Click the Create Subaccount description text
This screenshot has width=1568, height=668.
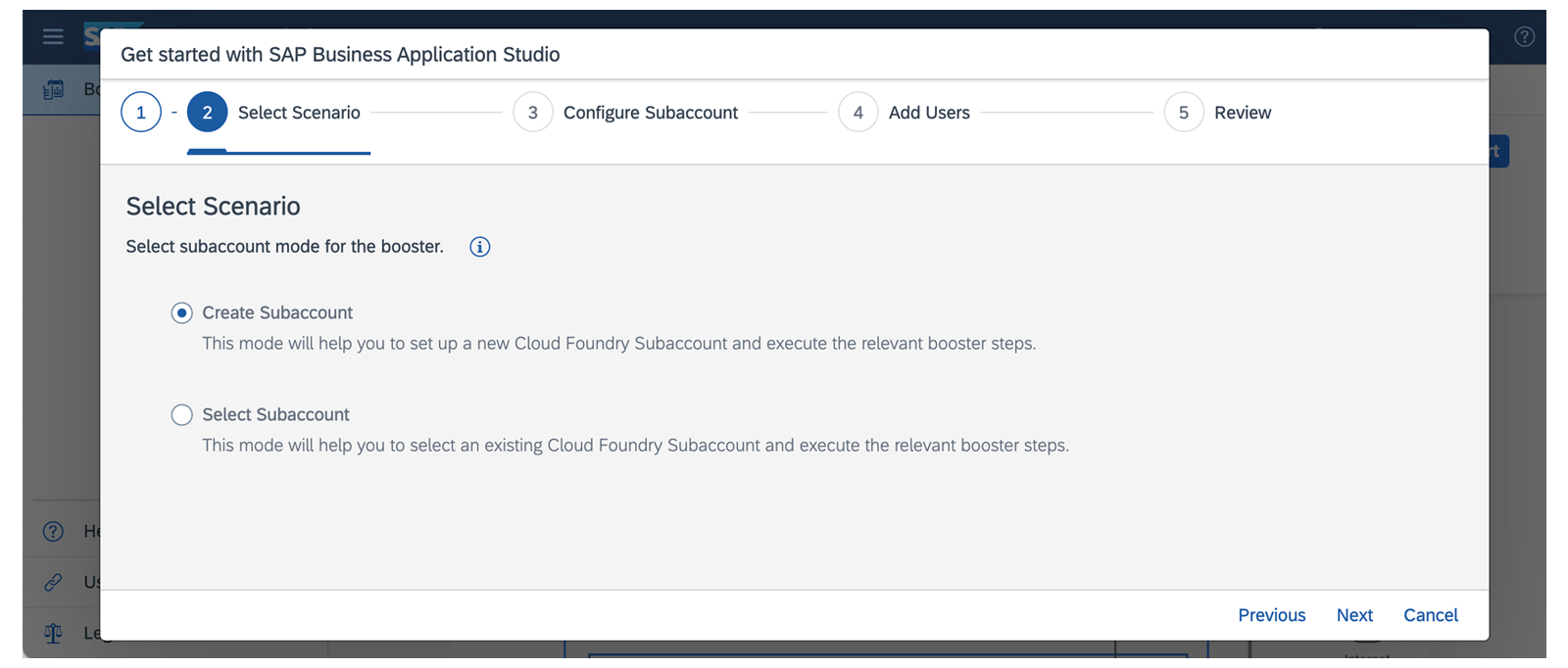(x=618, y=344)
